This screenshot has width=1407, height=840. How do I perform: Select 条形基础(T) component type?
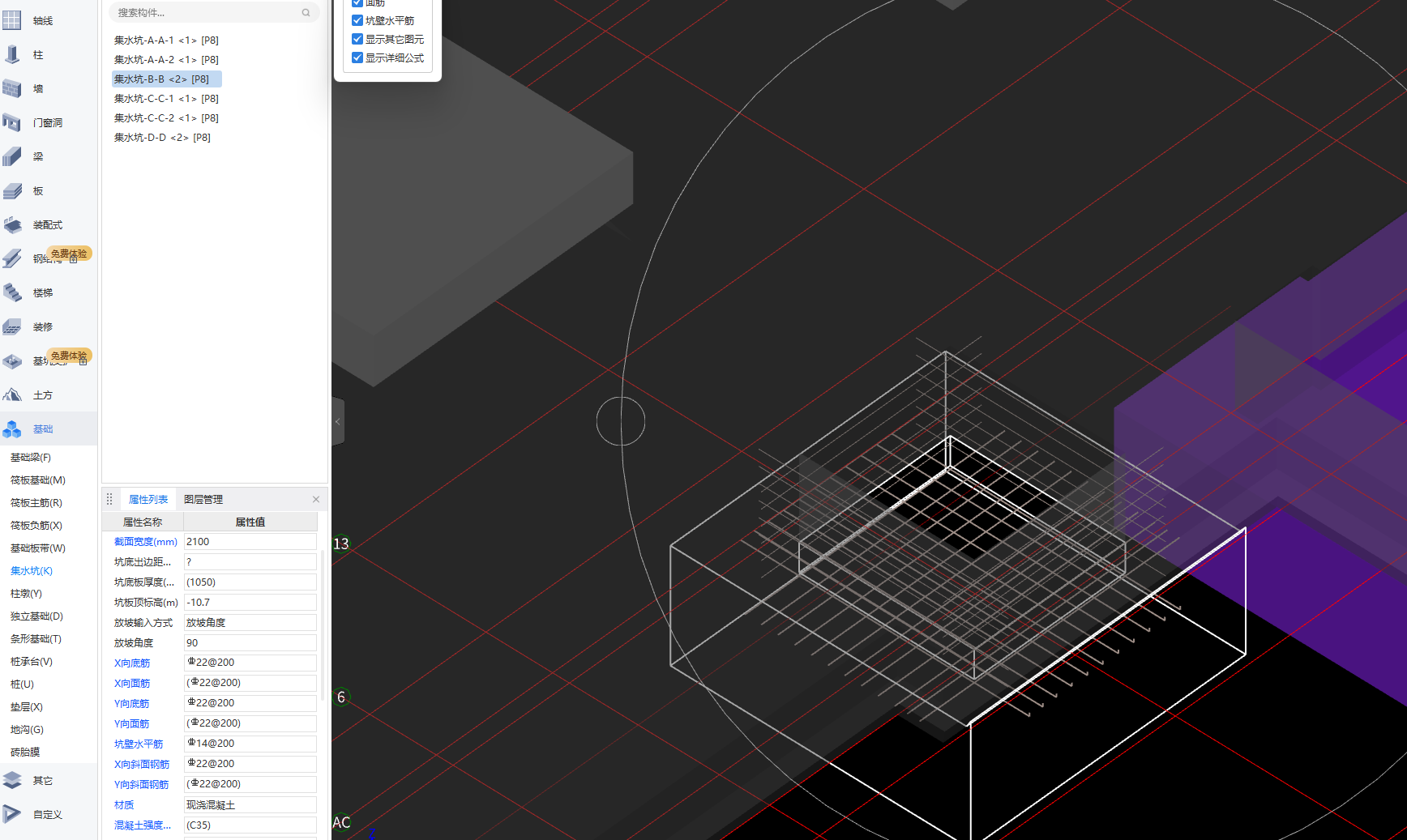click(x=36, y=639)
